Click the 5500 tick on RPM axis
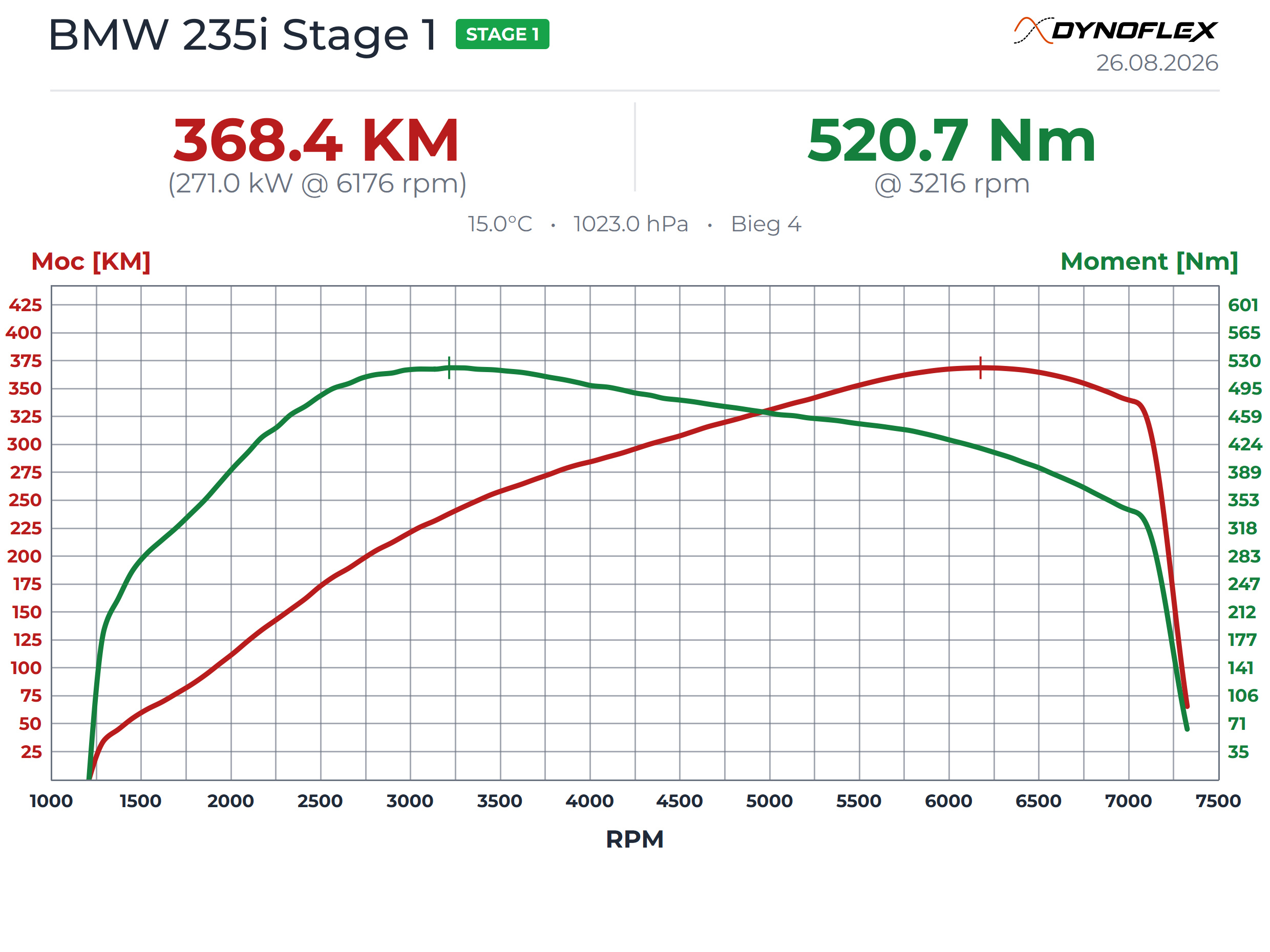The width and height of the screenshot is (1270, 952). point(859,801)
